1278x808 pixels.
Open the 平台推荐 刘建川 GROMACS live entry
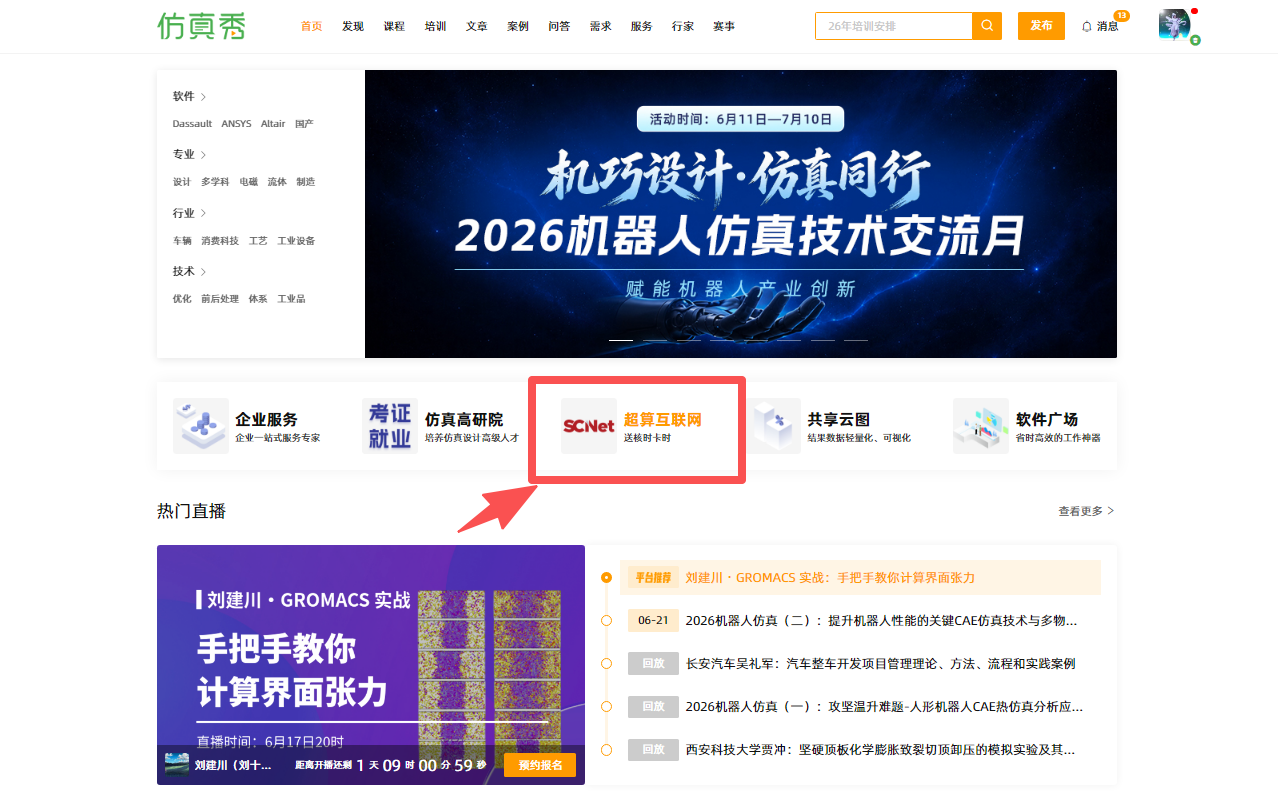pos(860,578)
